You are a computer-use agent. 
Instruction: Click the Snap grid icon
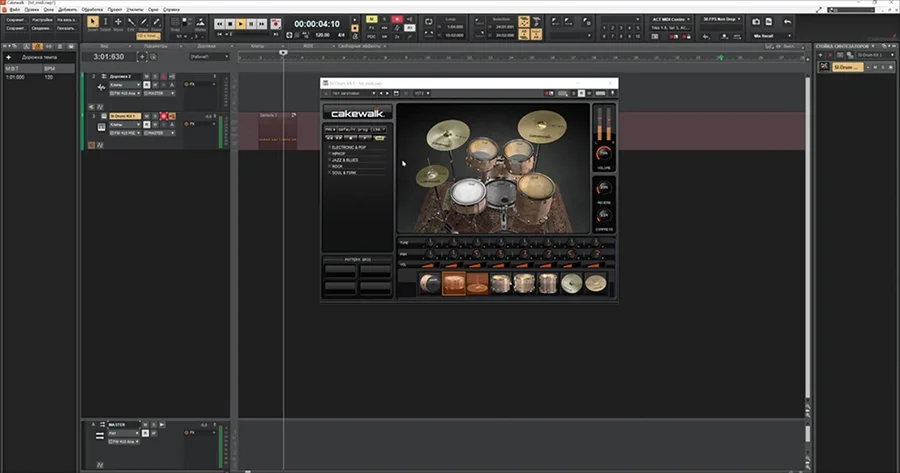(176, 22)
